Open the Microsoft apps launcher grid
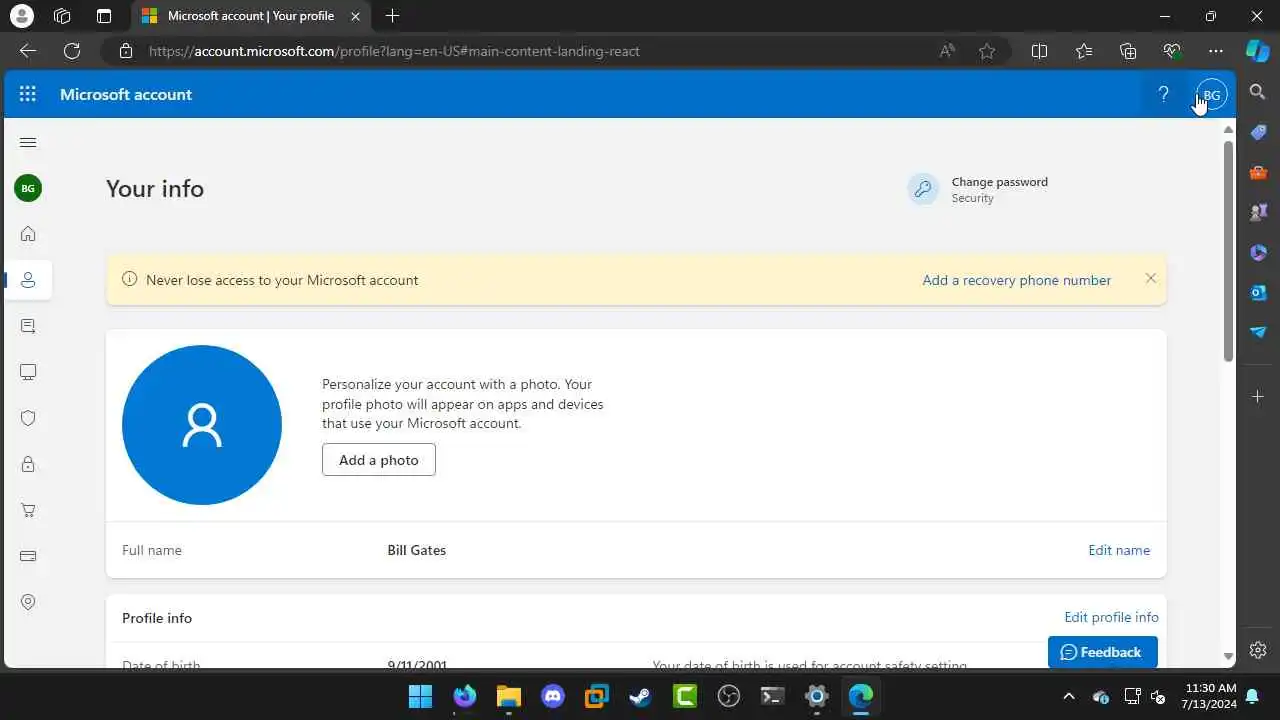Image resolution: width=1280 pixels, height=720 pixels. [28, 94]
